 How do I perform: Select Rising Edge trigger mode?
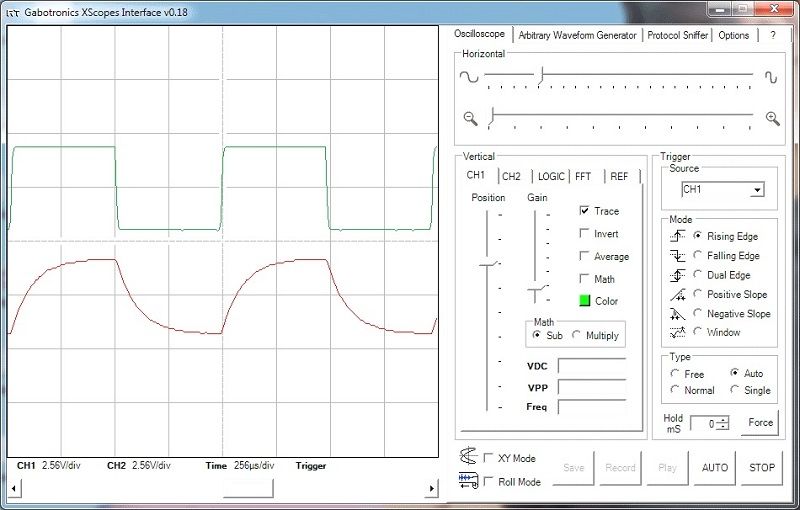coord(697,236)
